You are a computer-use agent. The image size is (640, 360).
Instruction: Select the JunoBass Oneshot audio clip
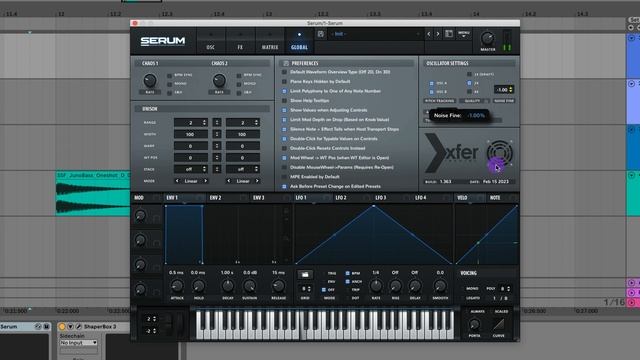(93, 193)
